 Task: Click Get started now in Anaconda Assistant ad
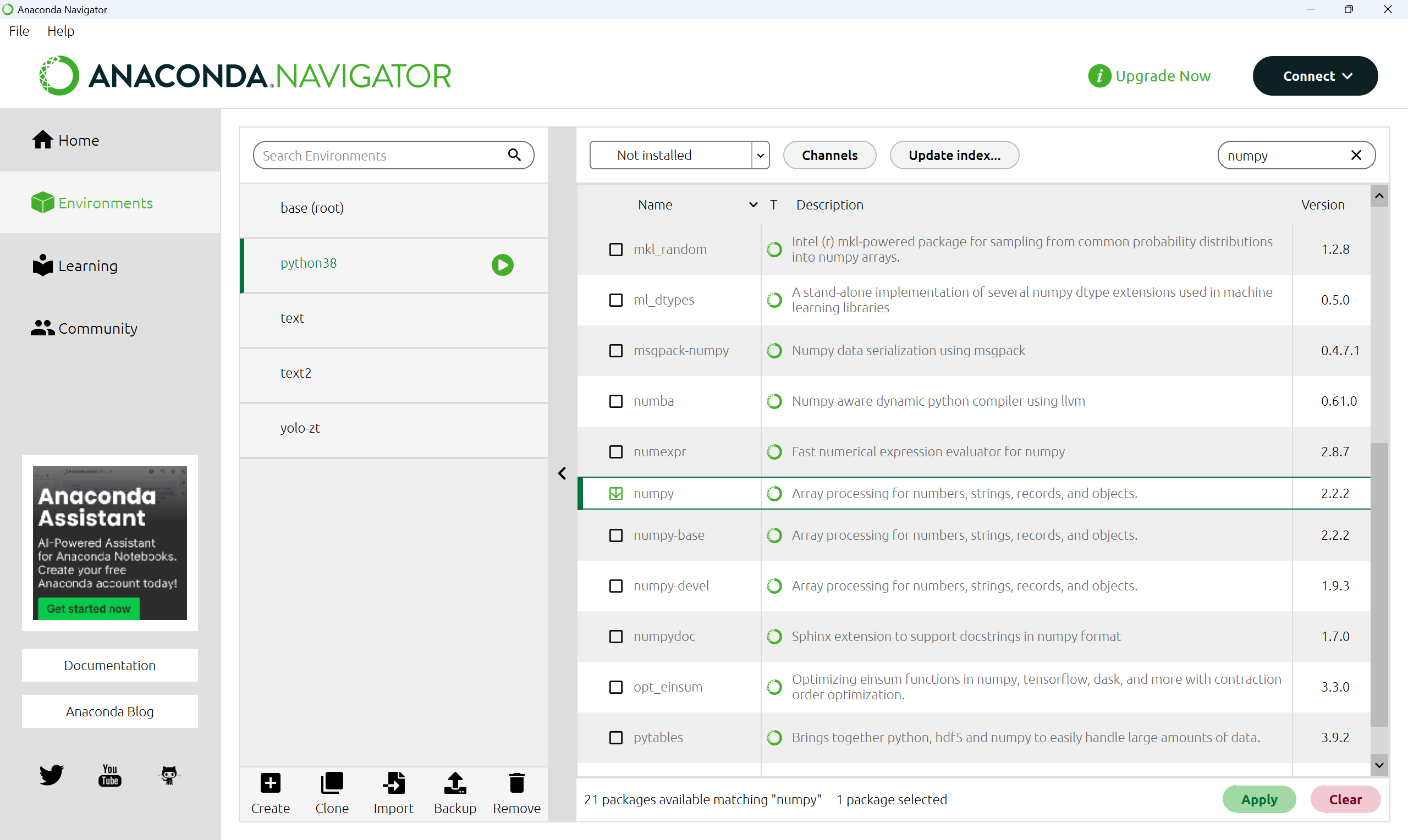click(x=89, y=609)
